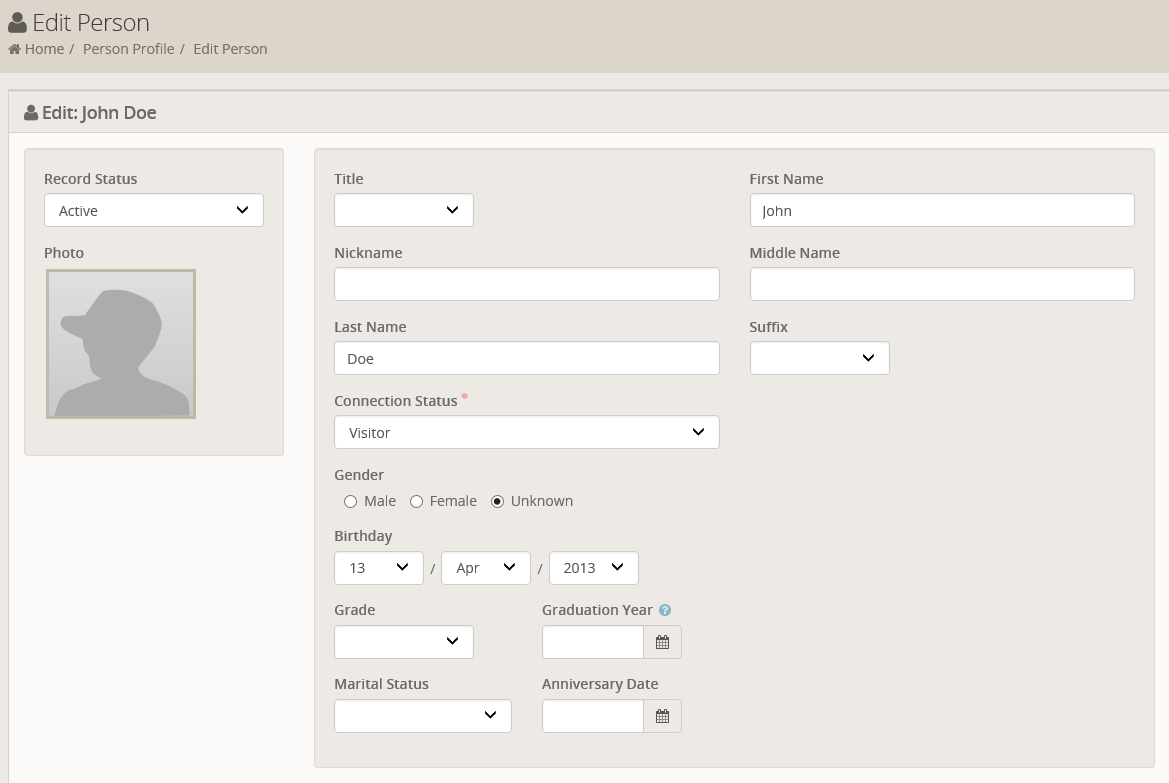Expand the Title dropdown

[x=403, y=210]
